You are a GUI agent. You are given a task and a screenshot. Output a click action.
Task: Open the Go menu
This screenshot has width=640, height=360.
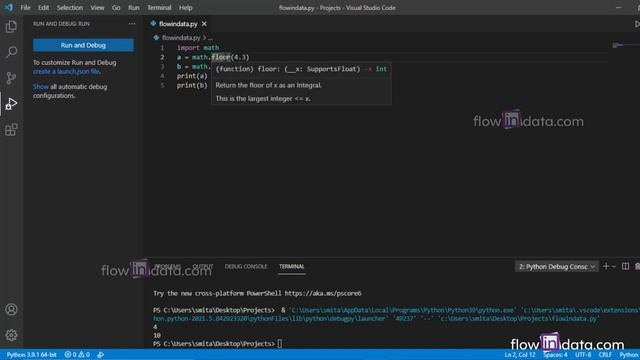coord(116,8)
